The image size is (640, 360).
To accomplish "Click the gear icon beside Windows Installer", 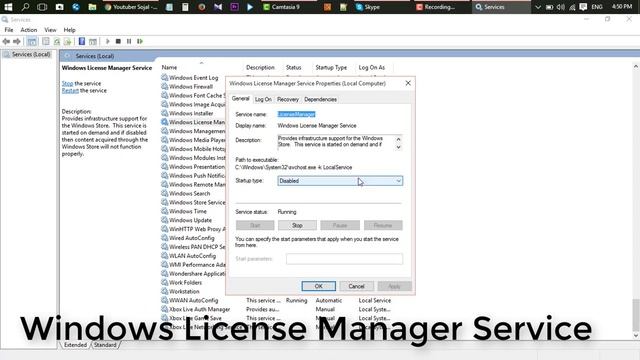I will (164, 113).
